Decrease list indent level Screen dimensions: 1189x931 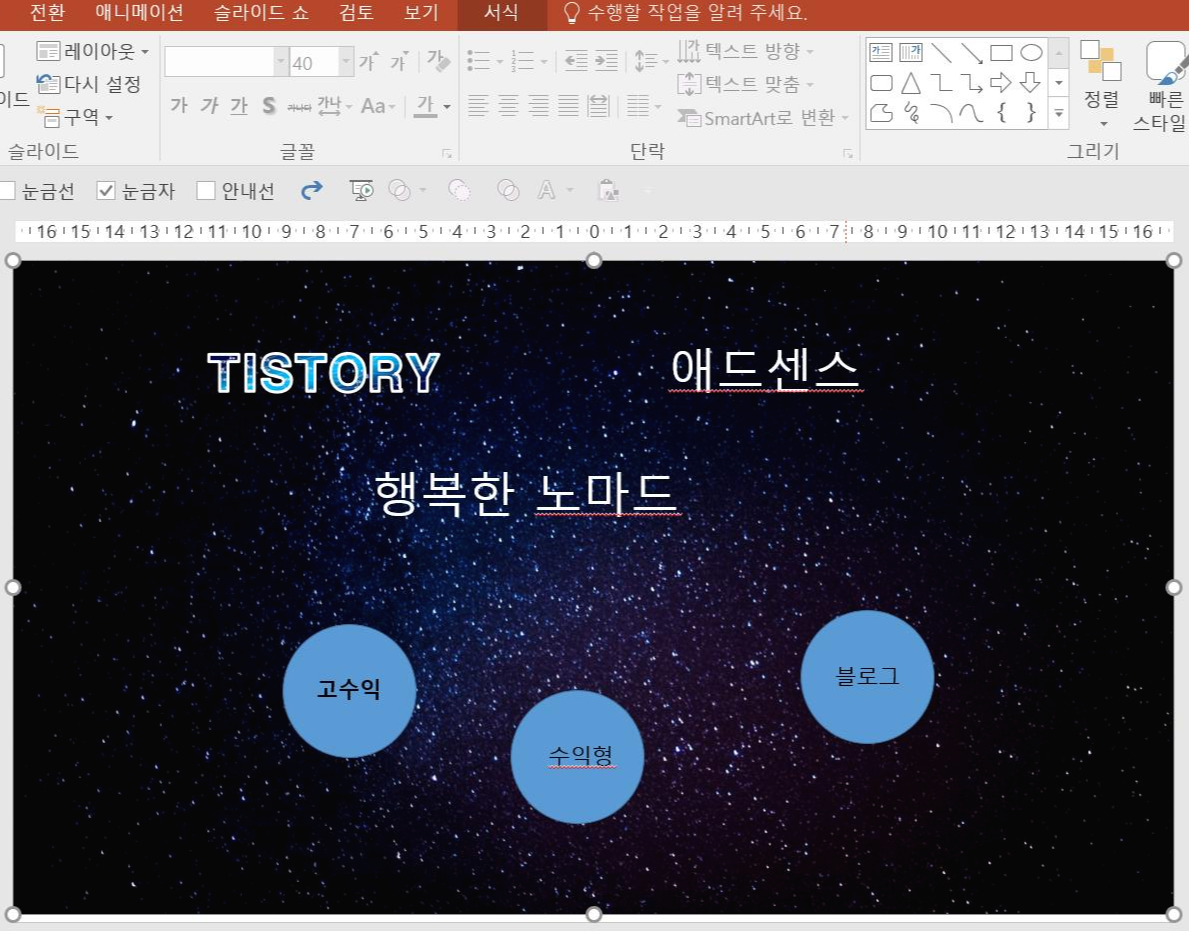click(576, 61)
